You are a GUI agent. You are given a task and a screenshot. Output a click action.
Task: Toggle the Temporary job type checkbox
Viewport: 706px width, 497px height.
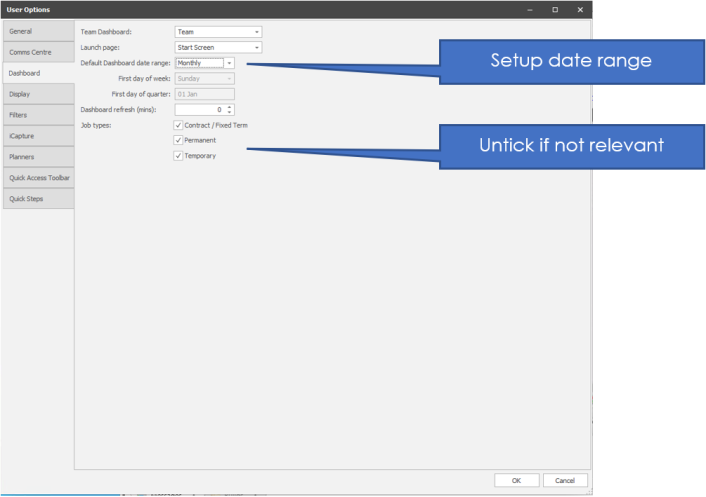tap(178, 156)
